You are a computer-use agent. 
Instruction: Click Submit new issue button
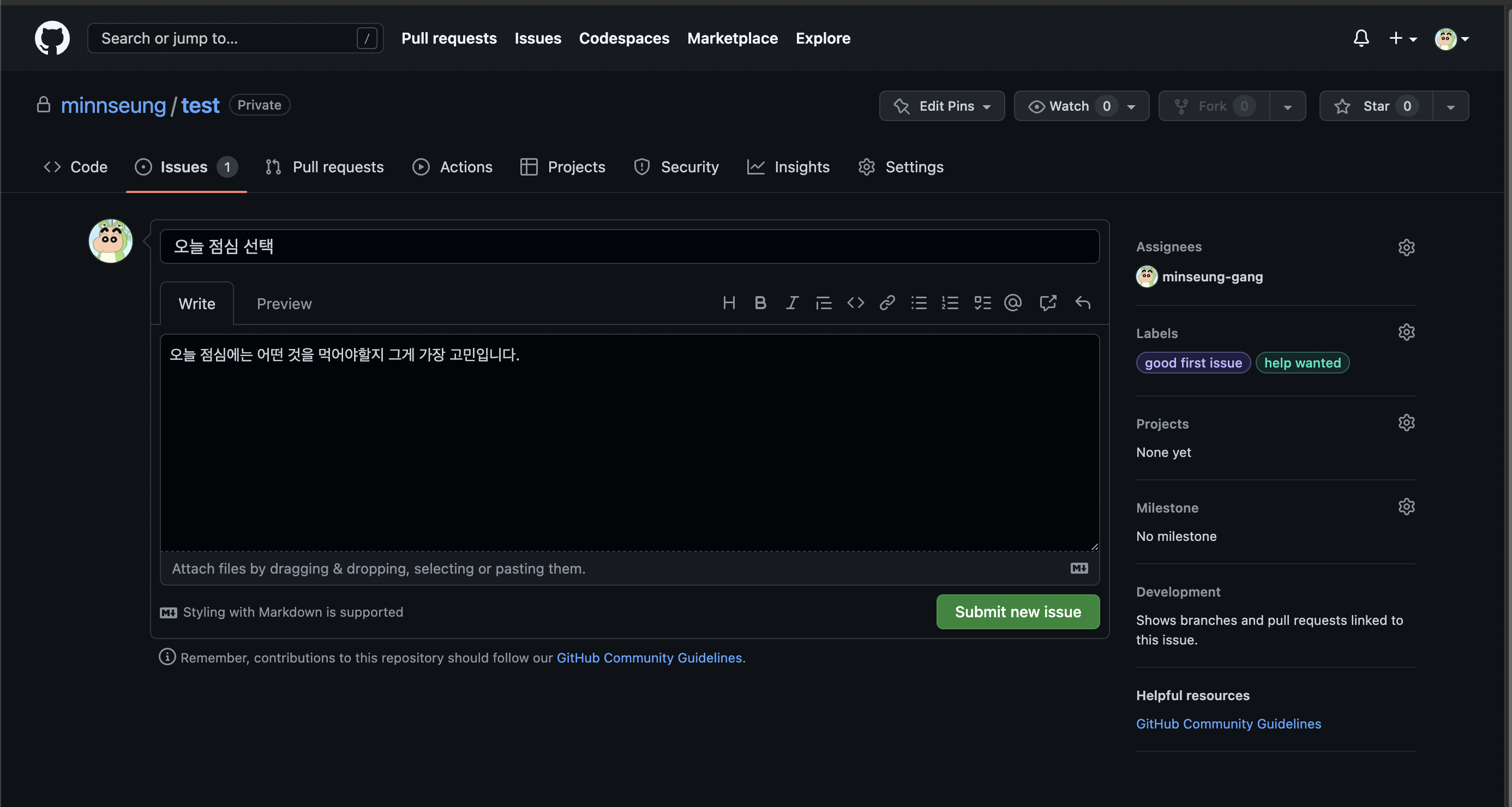click(1017, 612)
